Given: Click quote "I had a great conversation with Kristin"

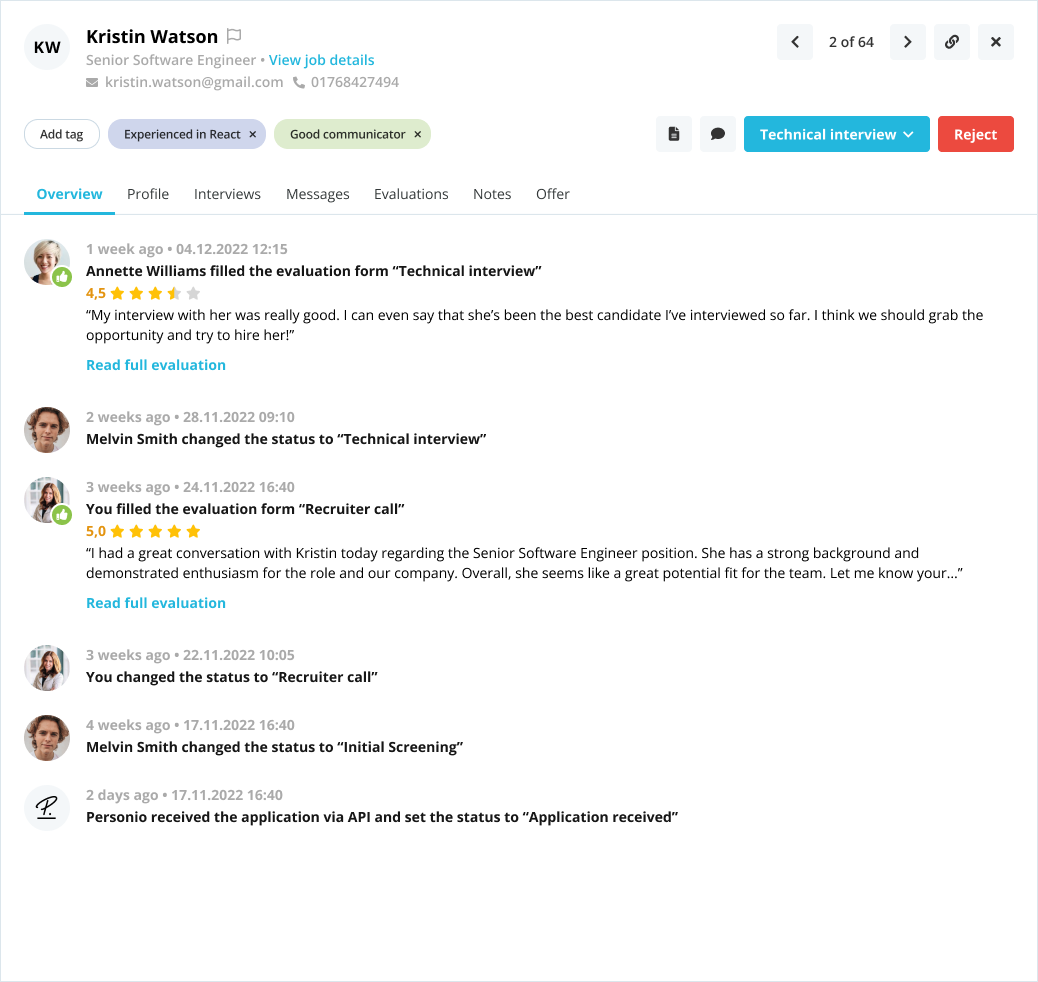Looking at the screenshot, I should [x=524, y=563].
